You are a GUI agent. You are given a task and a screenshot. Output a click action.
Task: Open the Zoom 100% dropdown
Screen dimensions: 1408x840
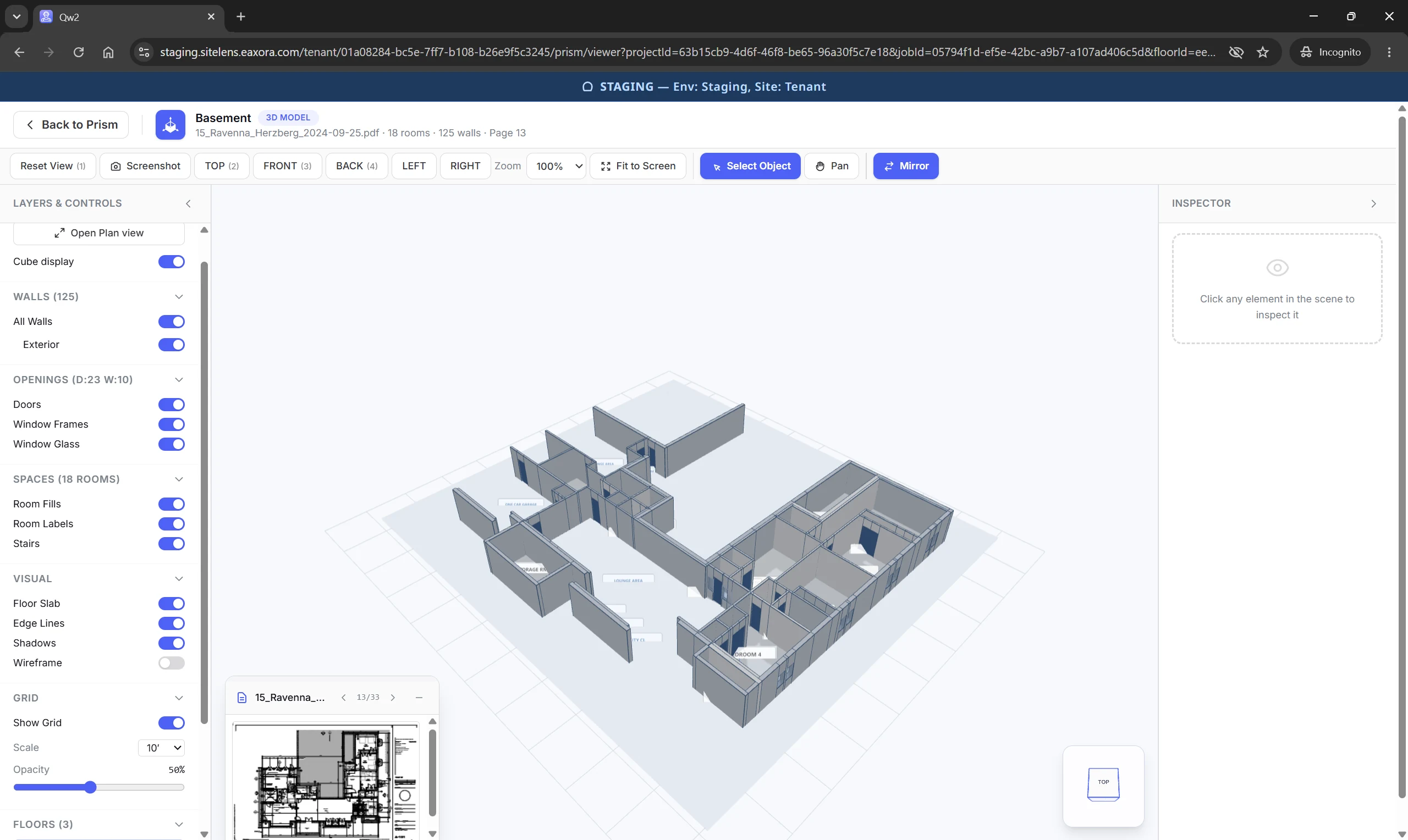click(557, 166)
